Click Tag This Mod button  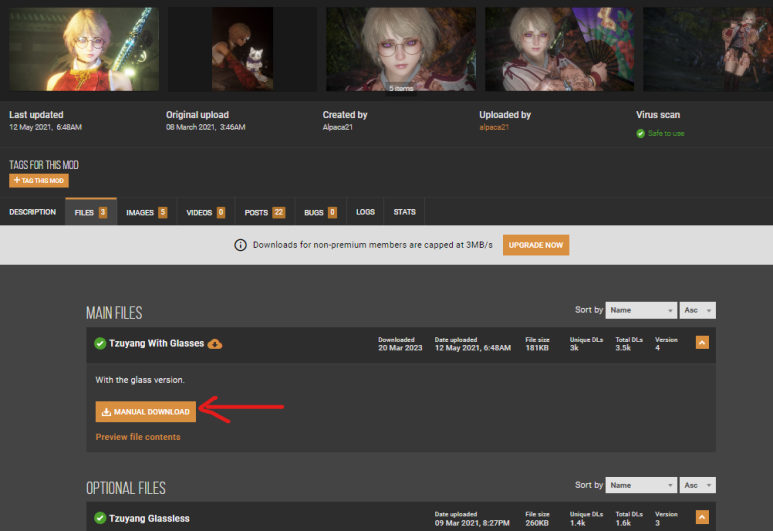coord(39,180)
